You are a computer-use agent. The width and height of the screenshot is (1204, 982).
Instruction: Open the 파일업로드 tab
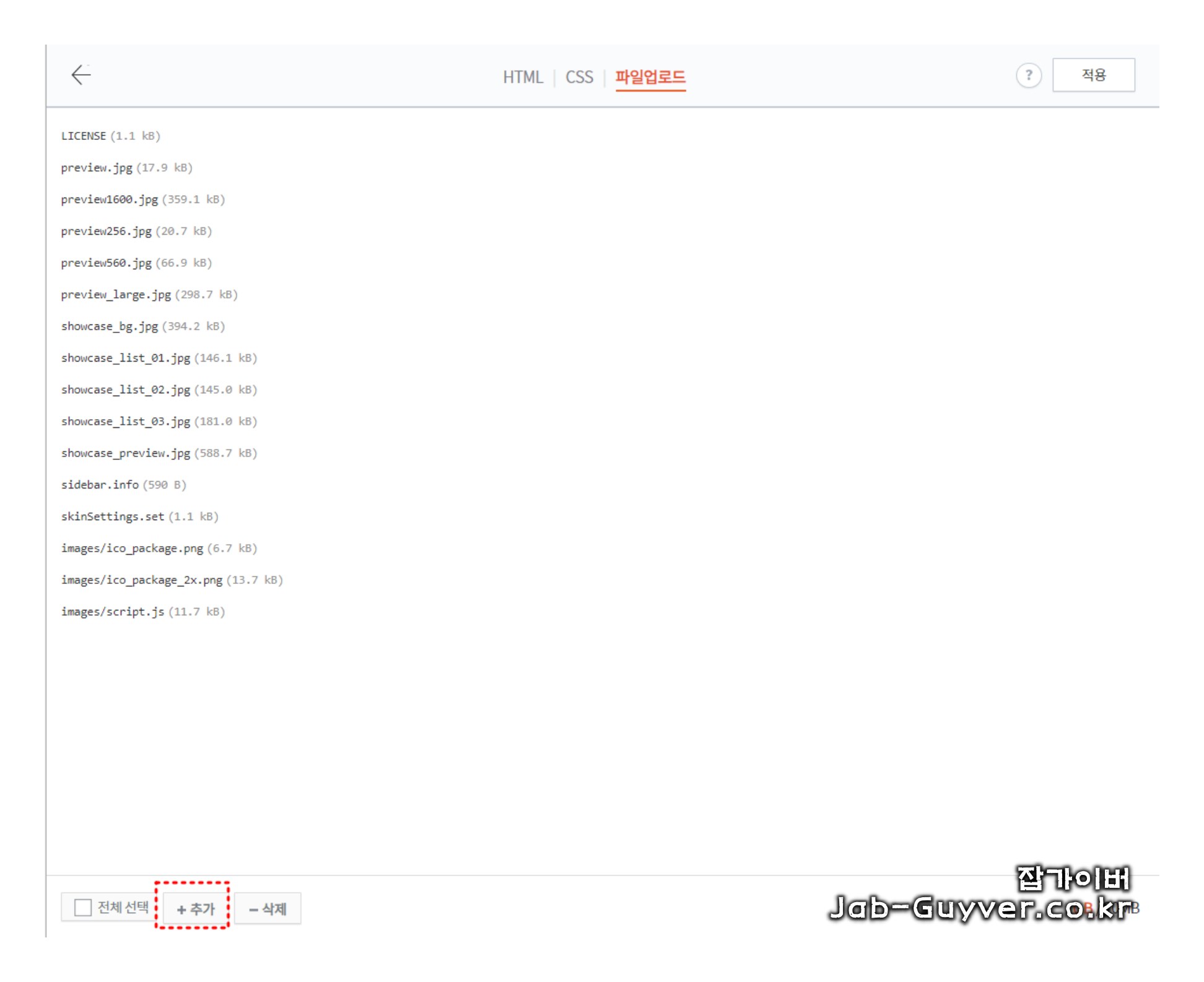[650, 77]
